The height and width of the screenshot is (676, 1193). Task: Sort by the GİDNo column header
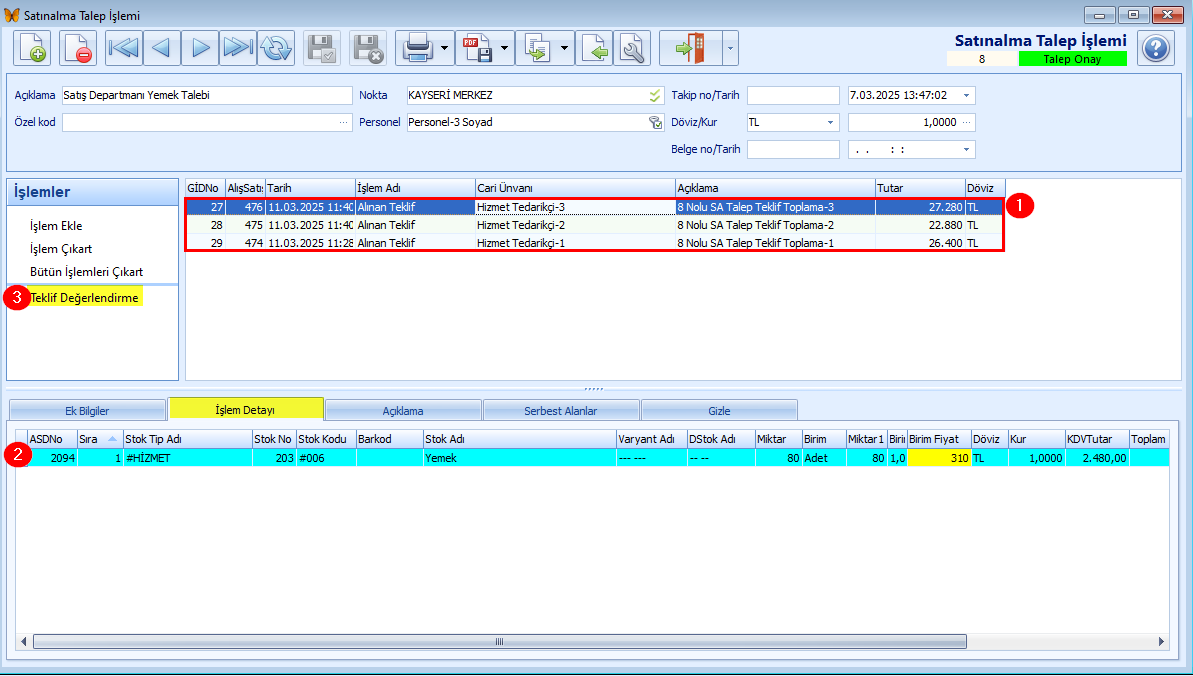click(x=205, y=188)
